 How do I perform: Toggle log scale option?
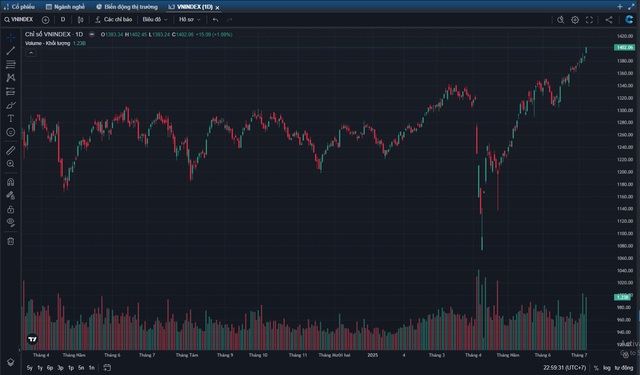tap(607, 368)
